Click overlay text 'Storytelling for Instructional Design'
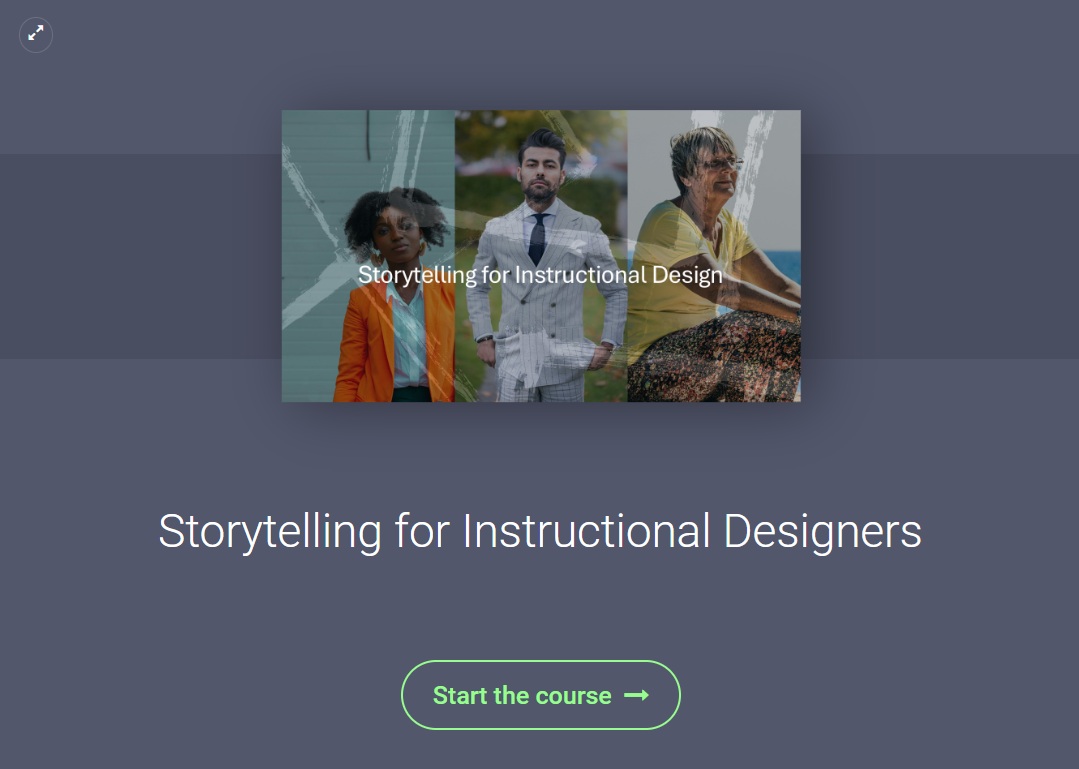This screenshot has height=769, width=1079. point(540,274)
